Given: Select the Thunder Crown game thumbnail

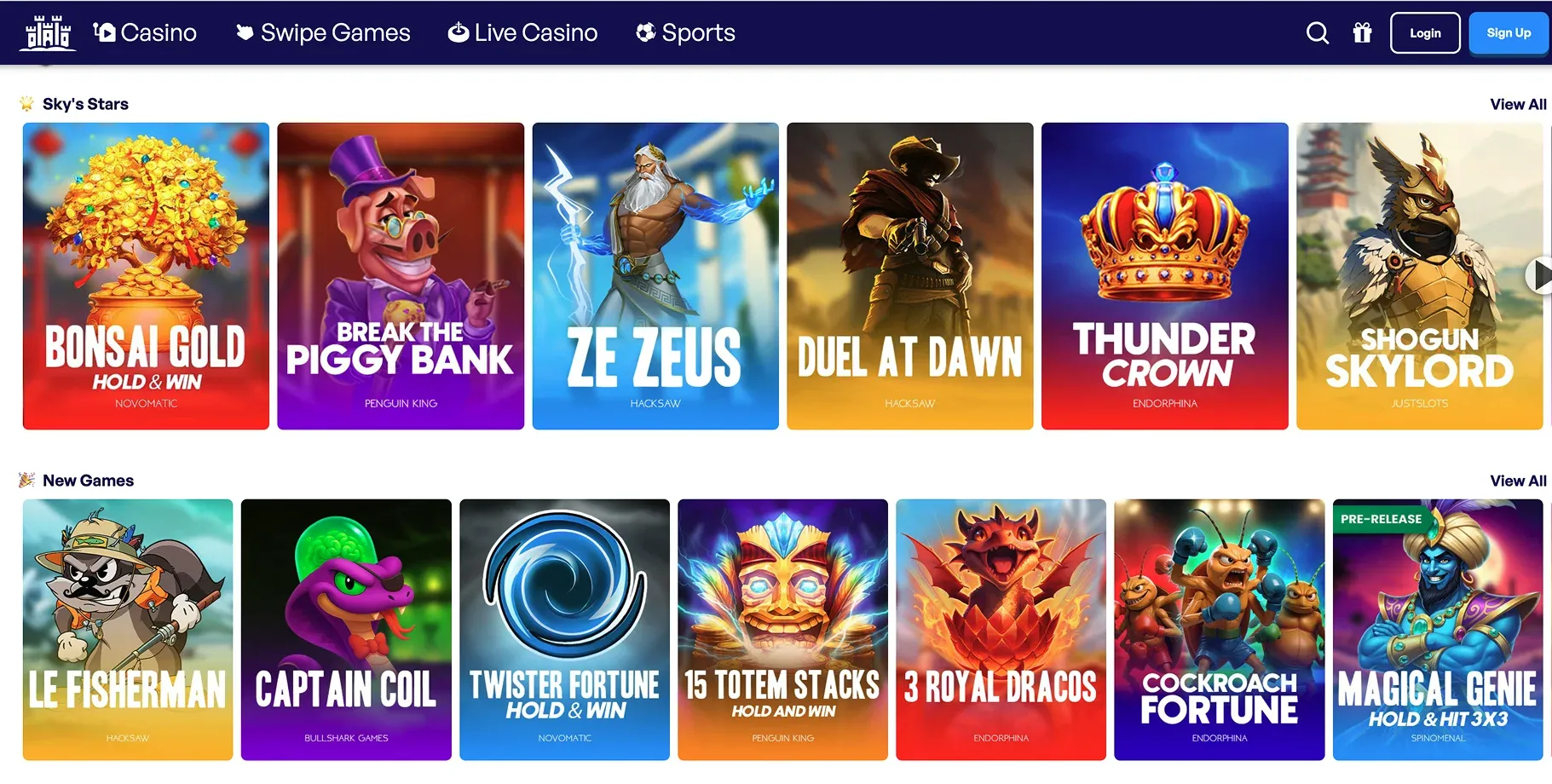Looking at the screenshot, I should [1165, 276].
